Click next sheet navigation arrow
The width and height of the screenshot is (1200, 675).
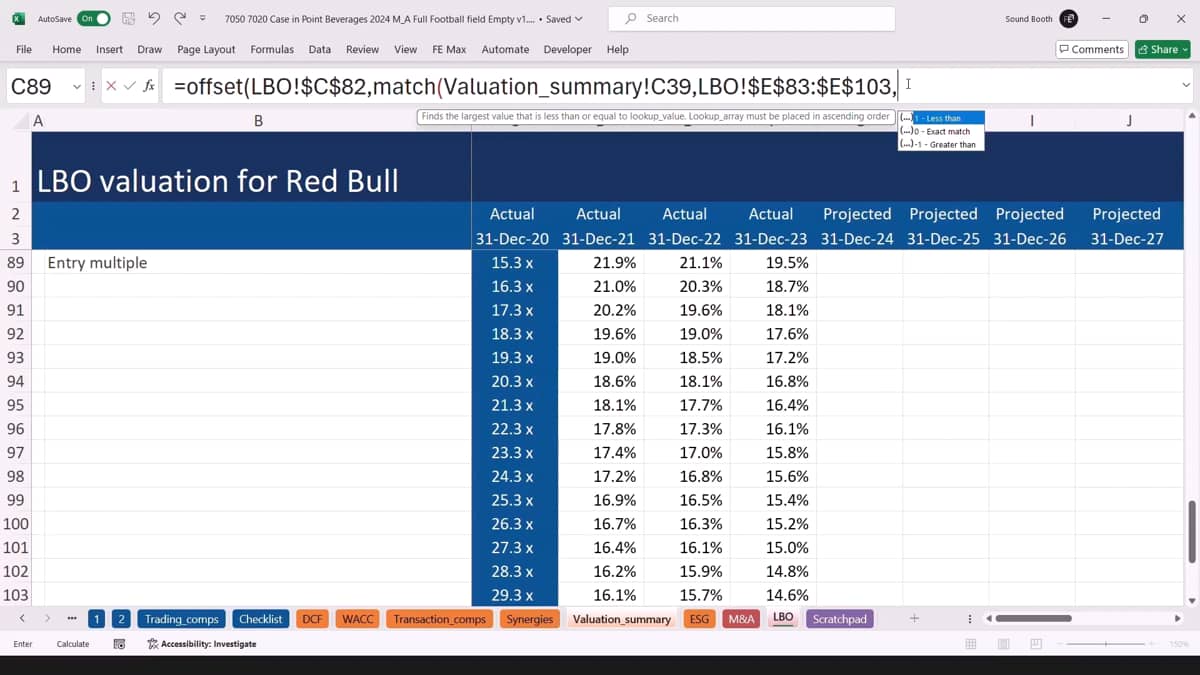(47, 619)
